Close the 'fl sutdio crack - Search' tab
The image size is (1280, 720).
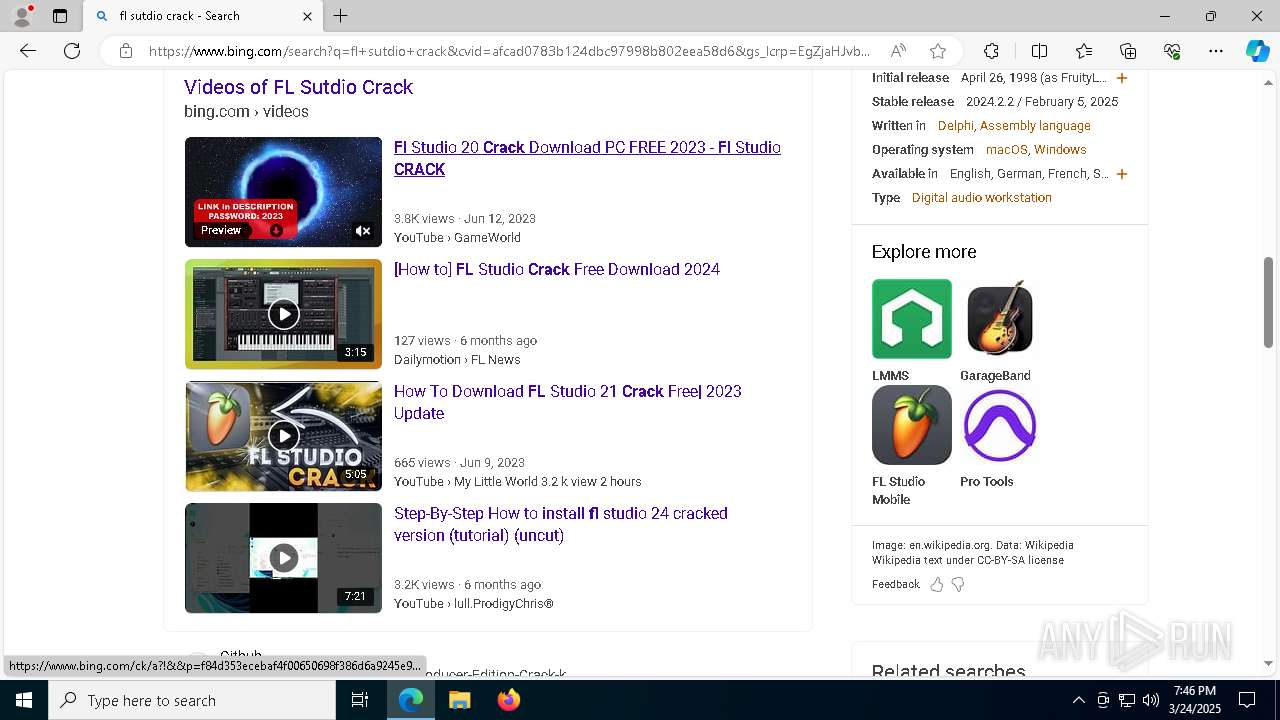click(x=307, y=16)
